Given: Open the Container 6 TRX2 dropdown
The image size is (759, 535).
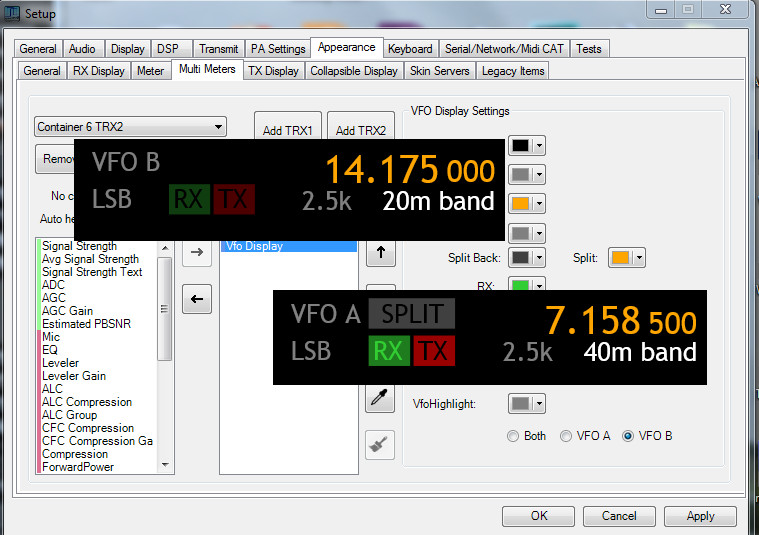Looking at the screenshot, I should point(130,127).
